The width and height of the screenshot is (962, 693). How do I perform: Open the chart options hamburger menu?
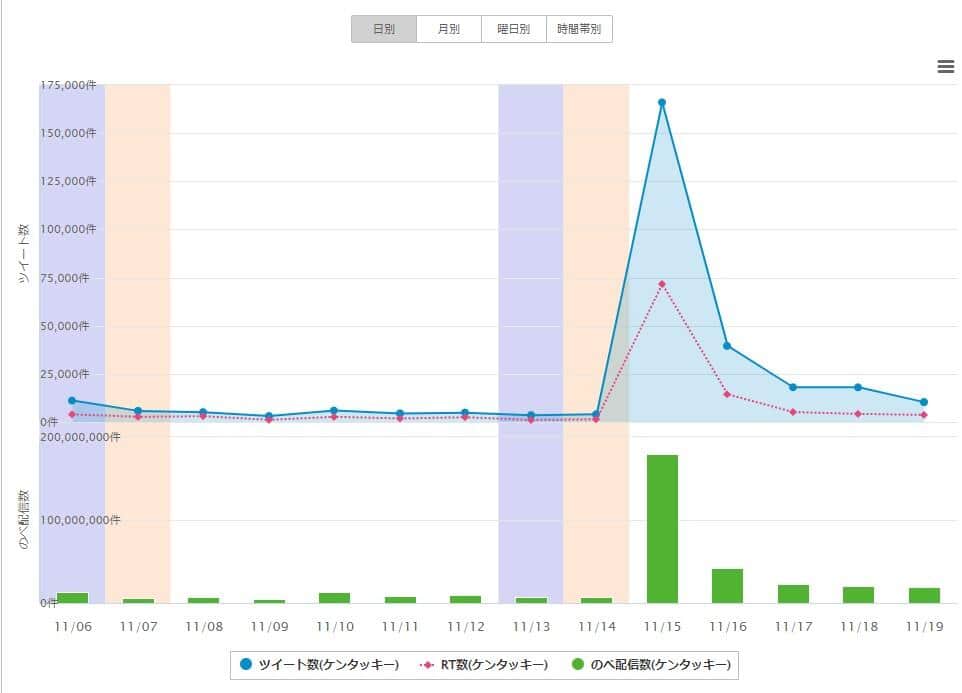[945, 65]
